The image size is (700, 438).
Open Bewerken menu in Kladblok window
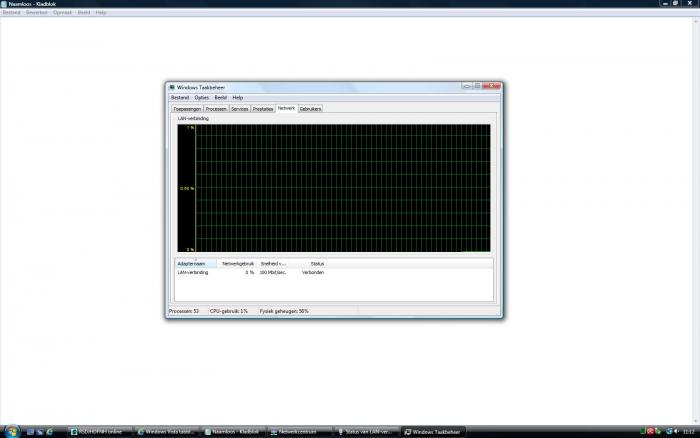click(x=37, y=13)
